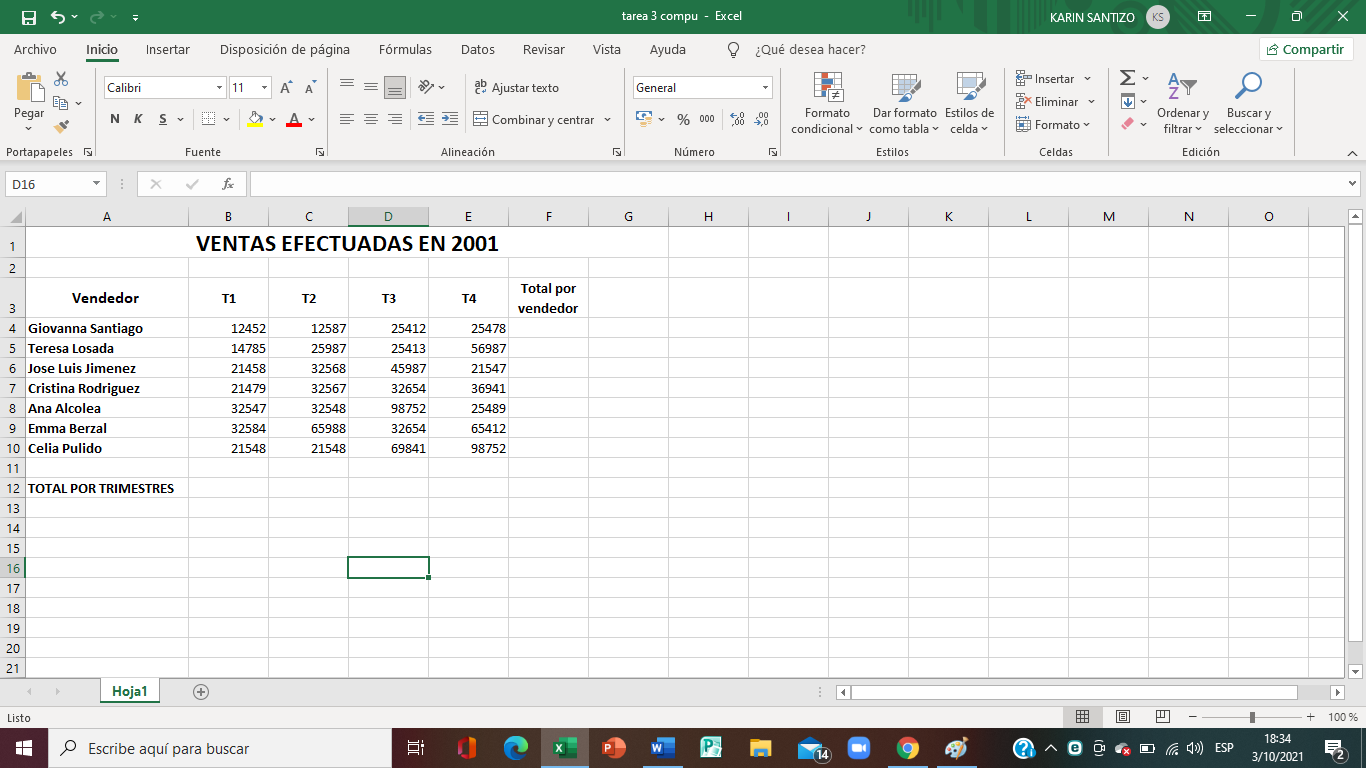Toggle Normal view in status bar

[x=1082, y=717]
